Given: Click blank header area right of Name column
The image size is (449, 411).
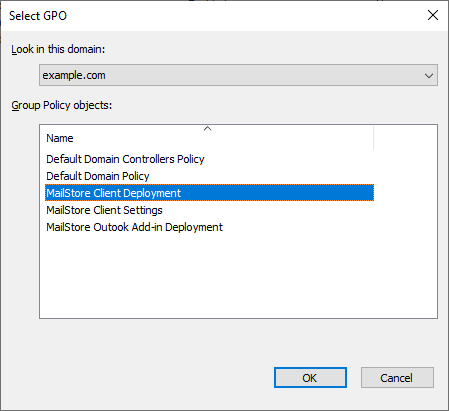Looking at the screenshot, I should (x=405, y=138).
